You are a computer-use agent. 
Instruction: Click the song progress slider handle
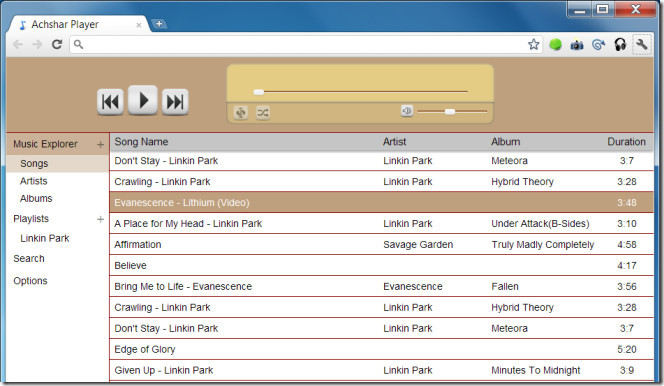[258, 92]
